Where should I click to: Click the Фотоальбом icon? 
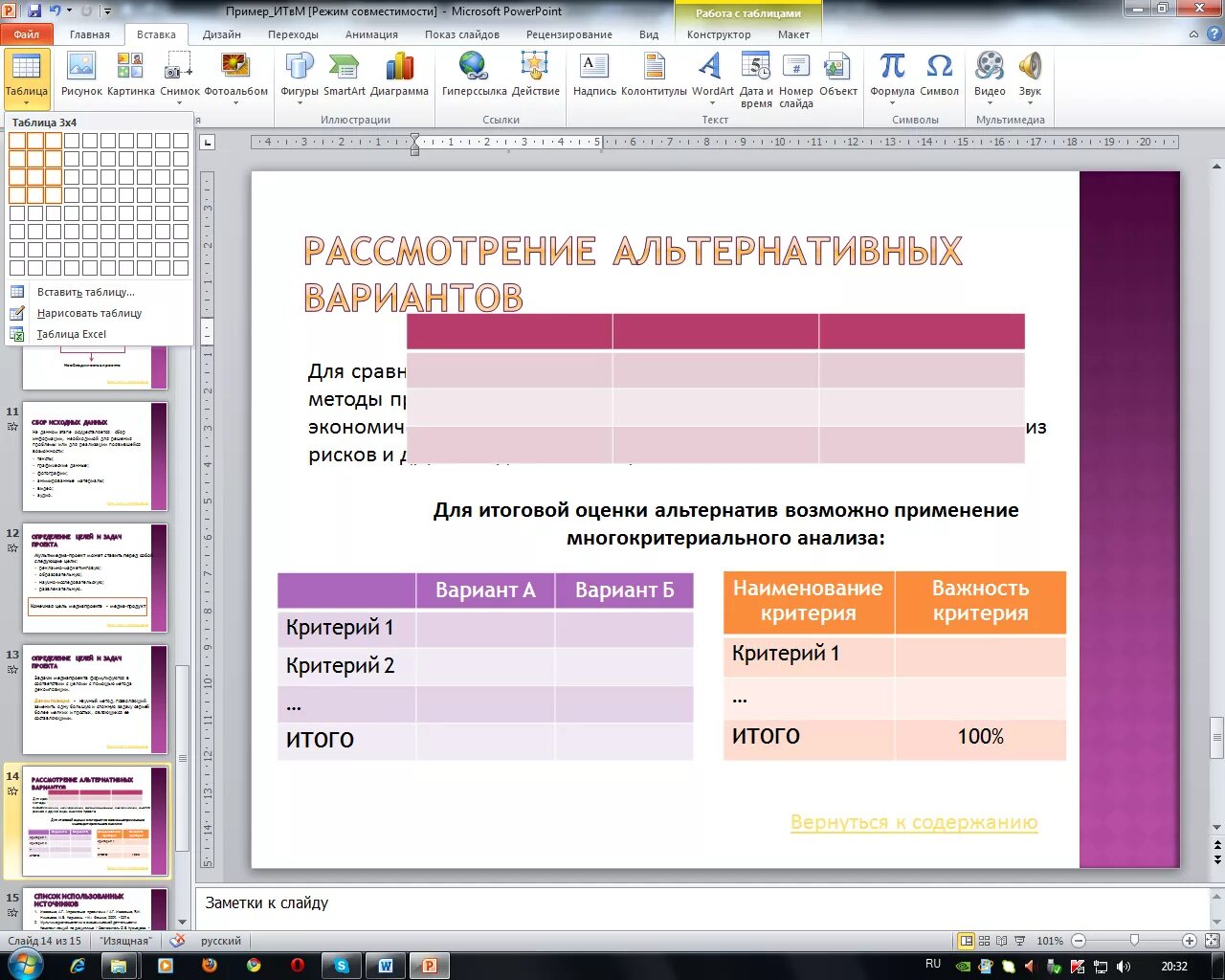235,78
